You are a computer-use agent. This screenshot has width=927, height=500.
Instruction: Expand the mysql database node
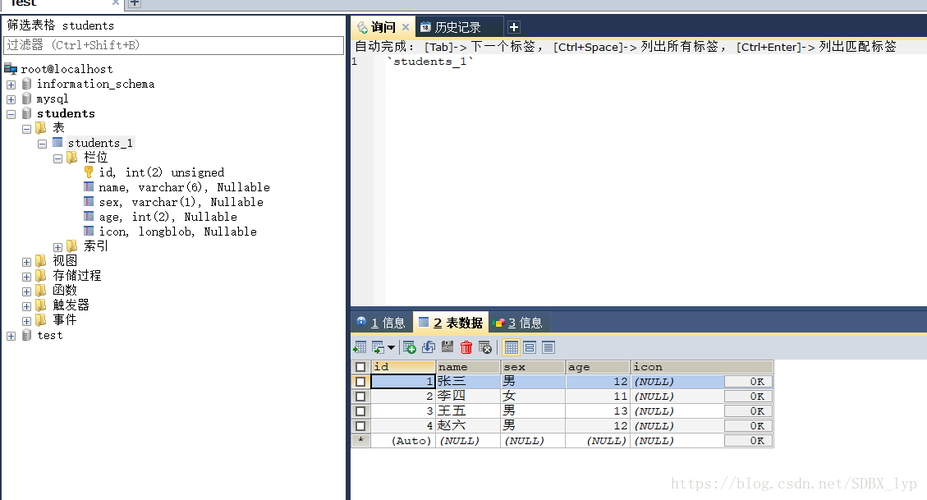click(x=11, y=99)
